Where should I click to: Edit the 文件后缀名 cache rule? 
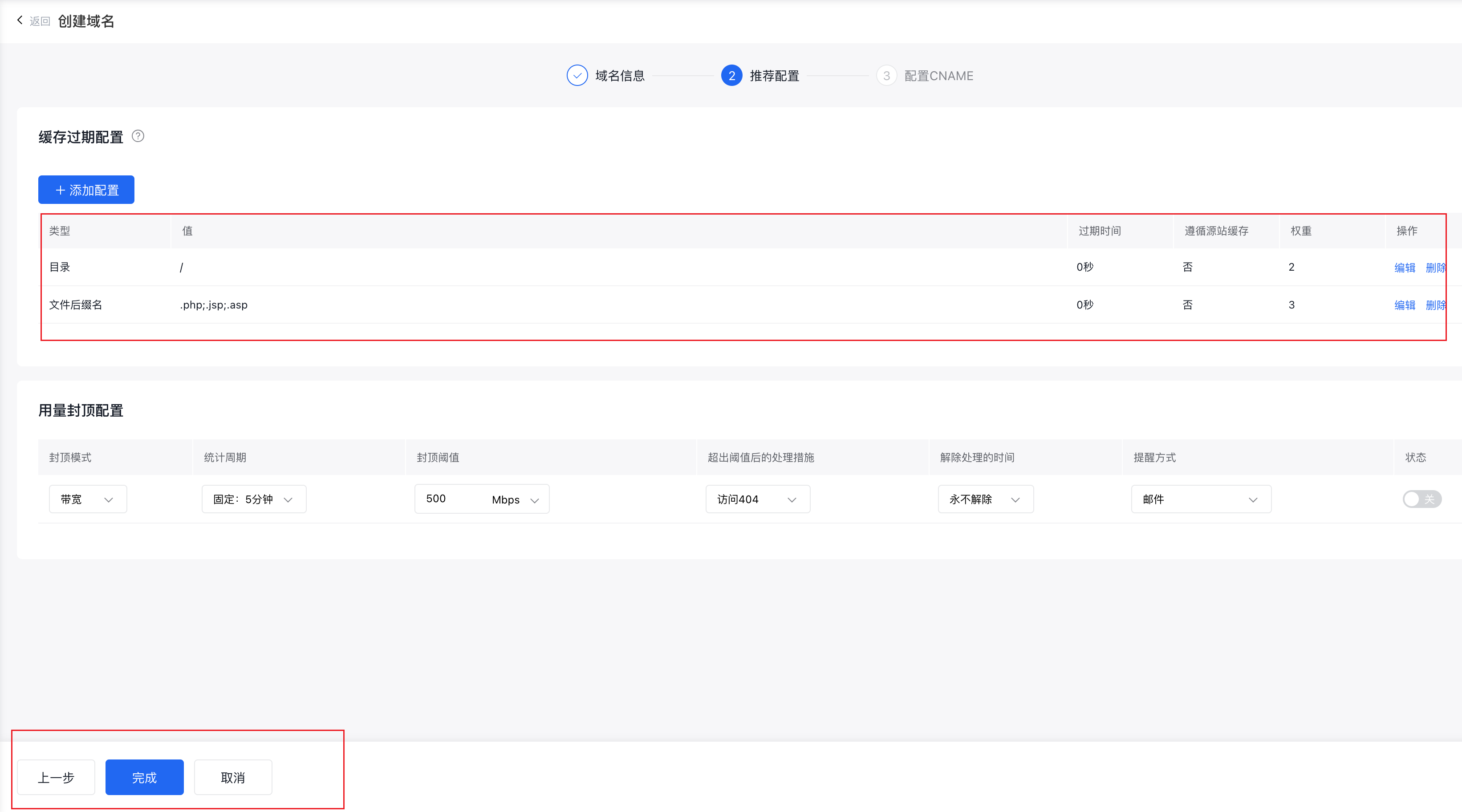[1404, 304]
